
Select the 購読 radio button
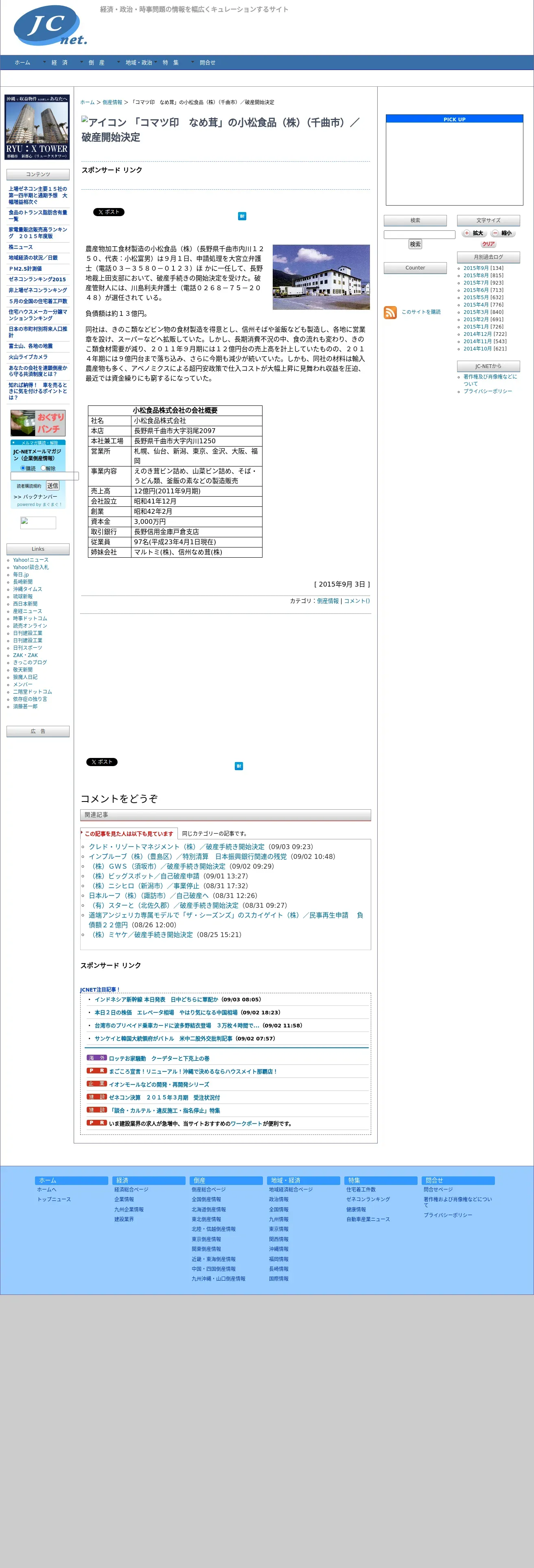coord(23,468)
